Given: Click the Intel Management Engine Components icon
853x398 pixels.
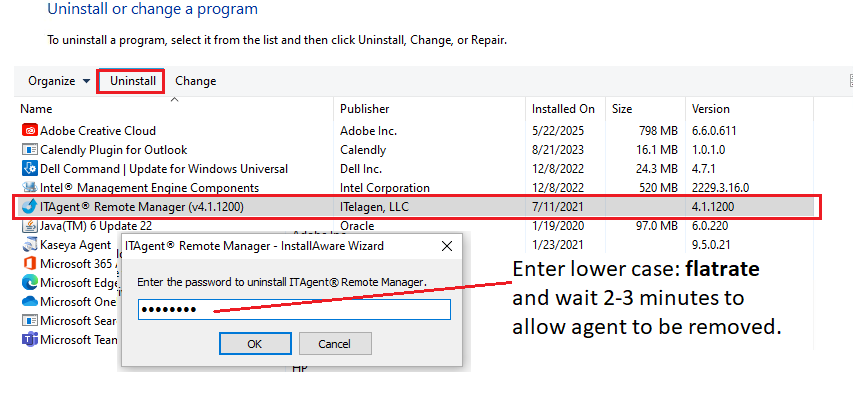Looking at the screenshot, I should pos(29,188).
